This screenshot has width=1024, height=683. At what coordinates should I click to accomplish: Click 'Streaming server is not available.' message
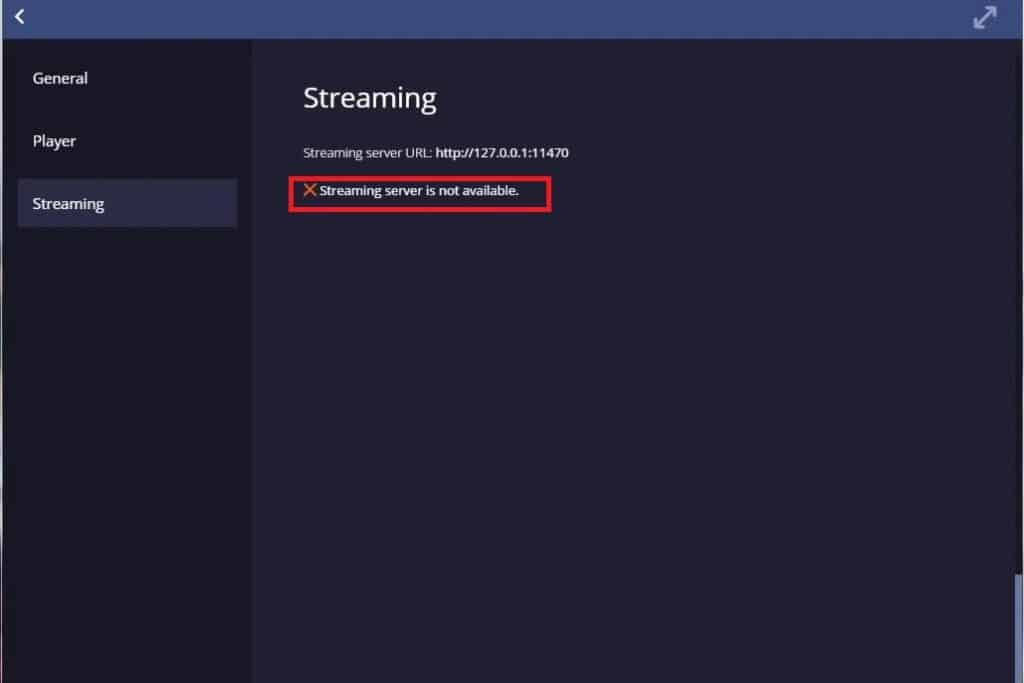coord(419,191)
